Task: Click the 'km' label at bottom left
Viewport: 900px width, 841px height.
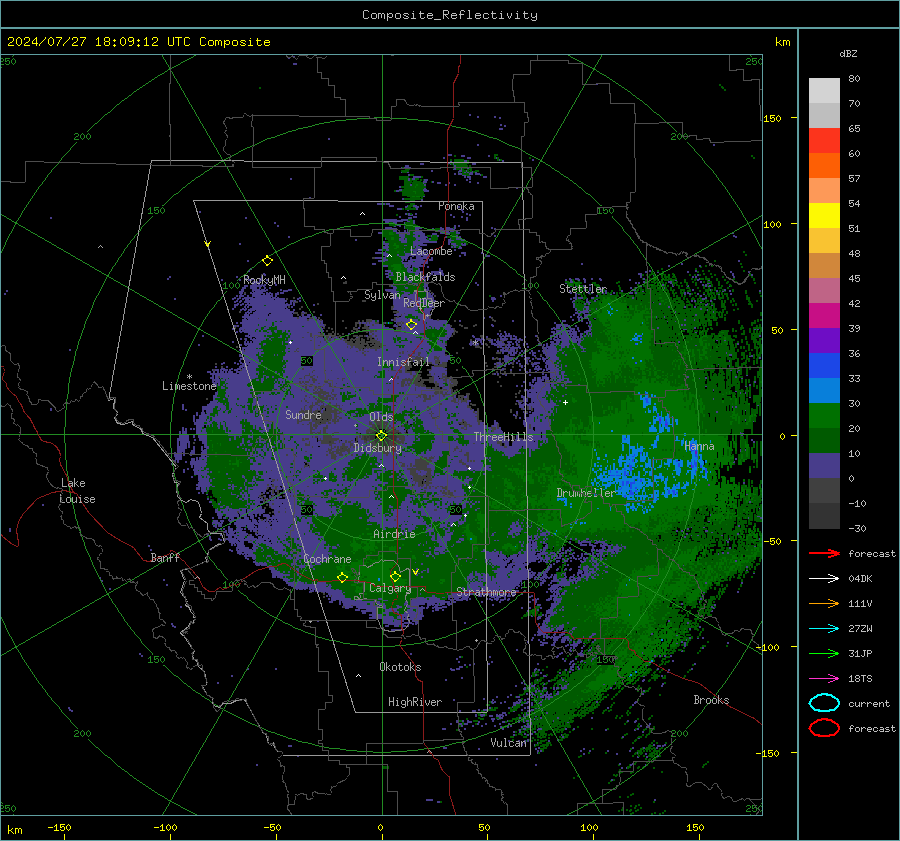Action: pyautogui.click(x=14, y=830)
